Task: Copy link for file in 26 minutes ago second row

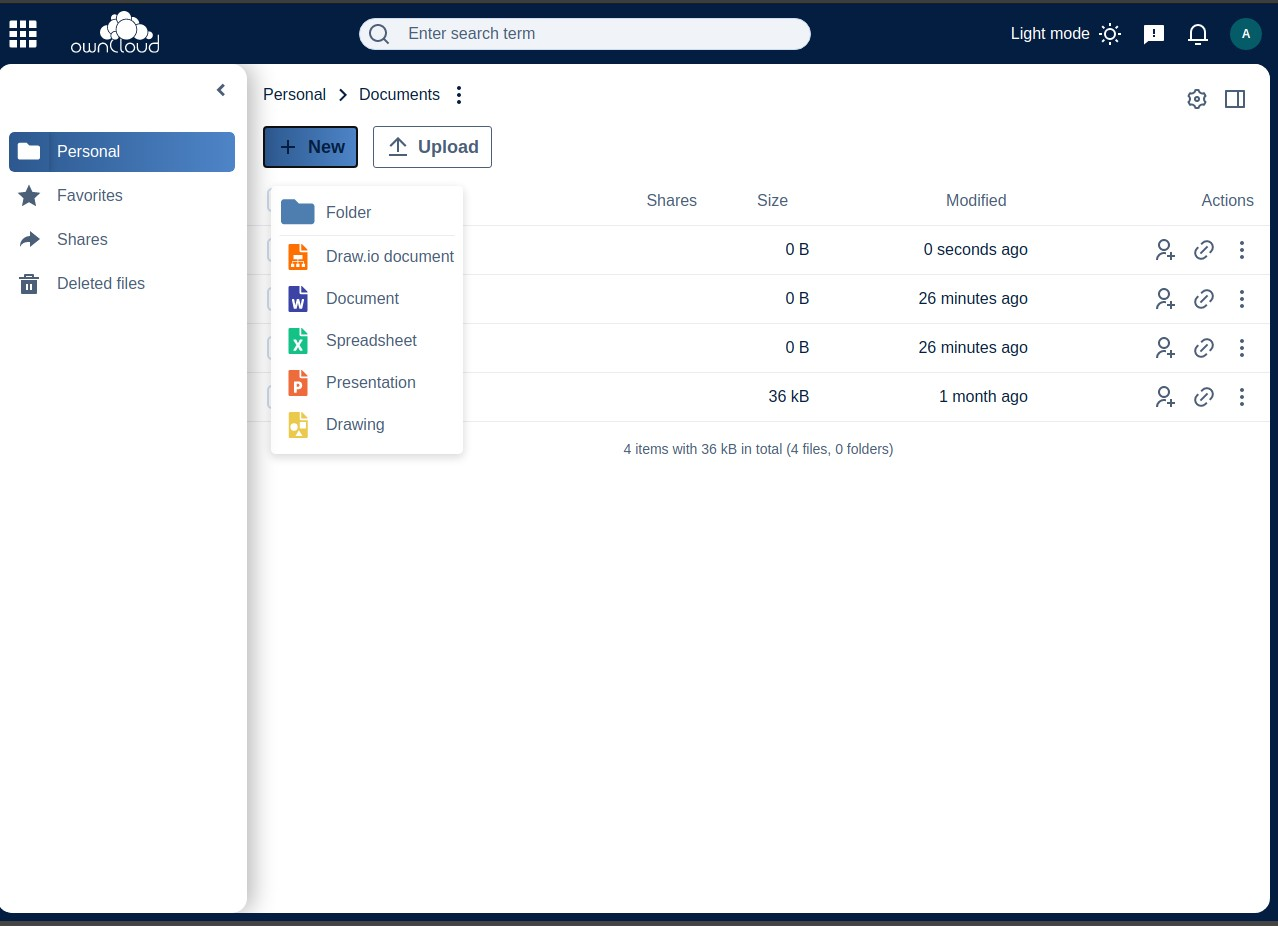Action: pyautogui.click(x=1204, y=348)
